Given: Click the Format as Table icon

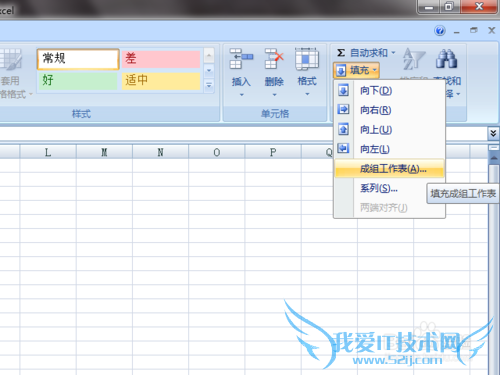Looking at the screenshot, I should coord(10,60).
